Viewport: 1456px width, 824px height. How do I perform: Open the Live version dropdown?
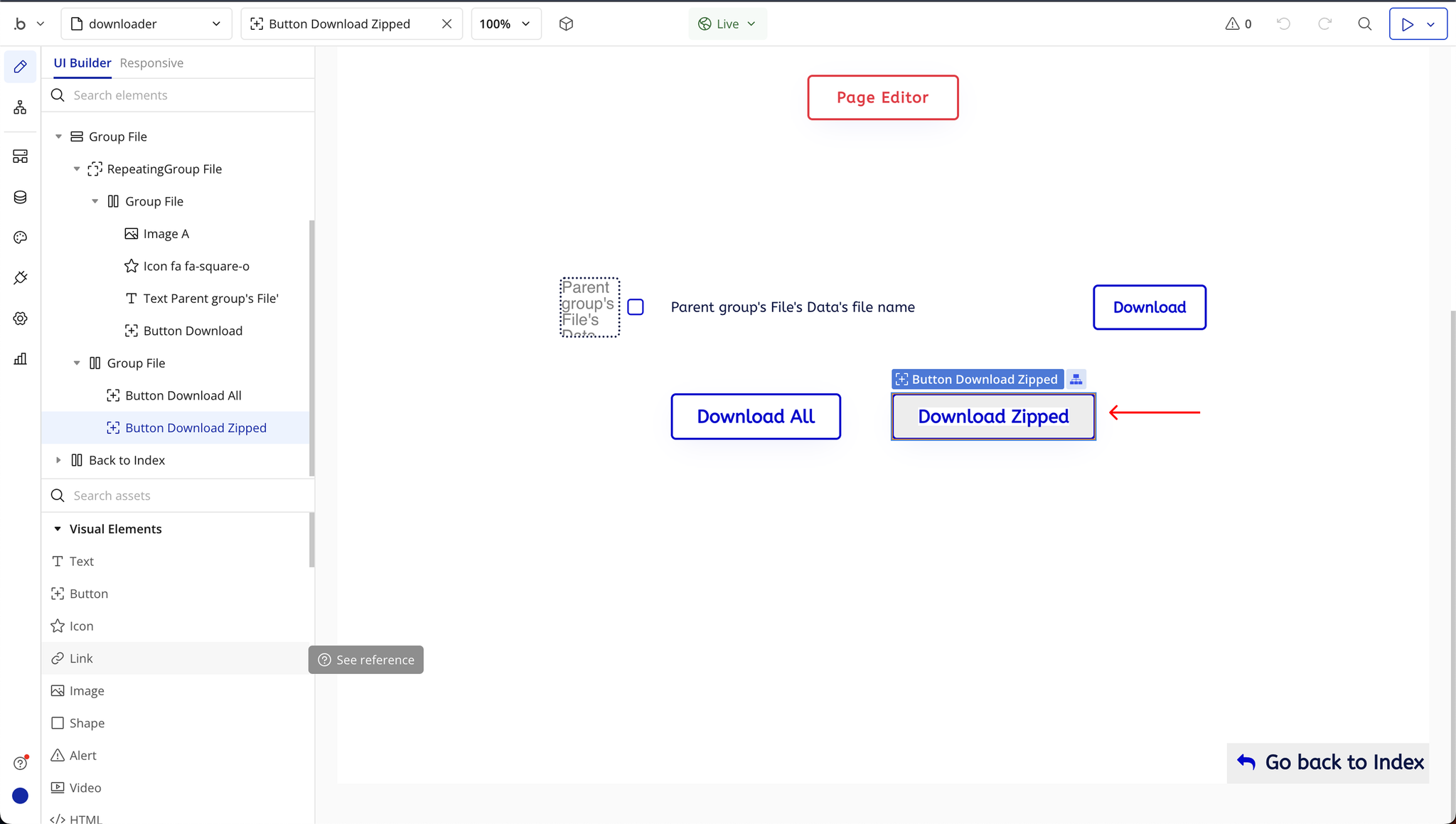[x=727, y=24]
